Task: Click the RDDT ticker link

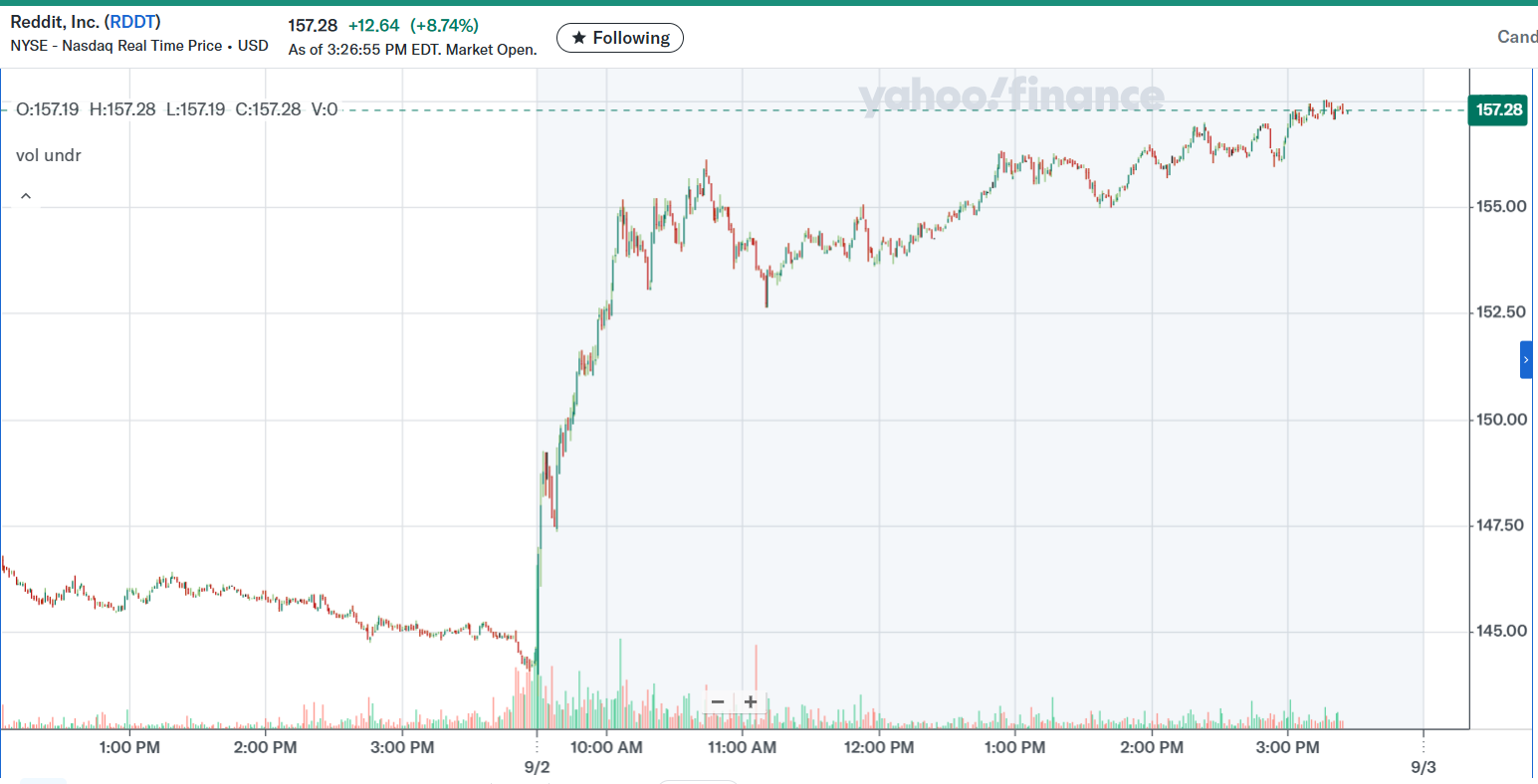Action: [x=132, y=22]
